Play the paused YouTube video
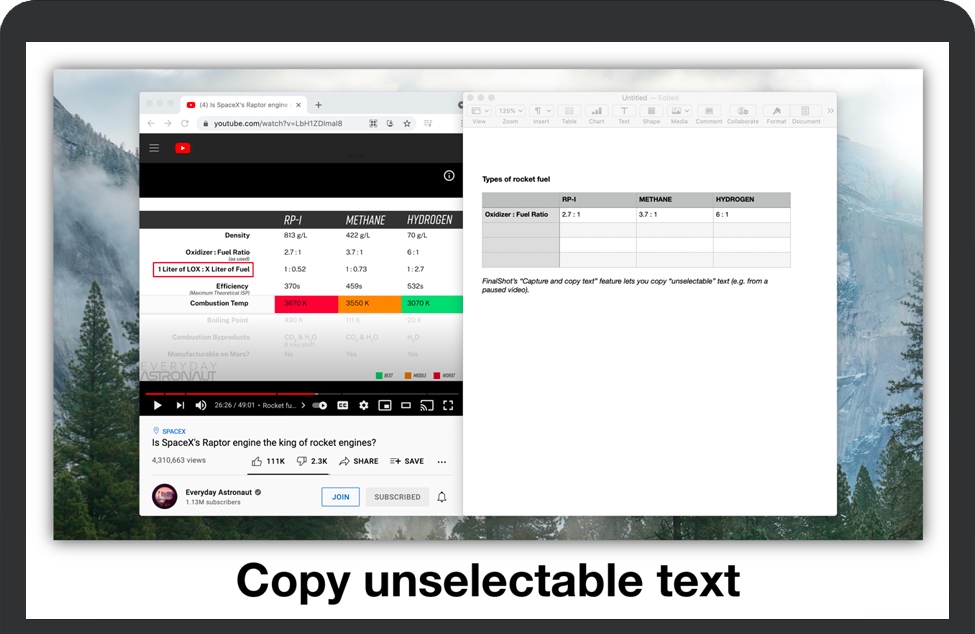The image size is (975, 634). tap(157, 405)
